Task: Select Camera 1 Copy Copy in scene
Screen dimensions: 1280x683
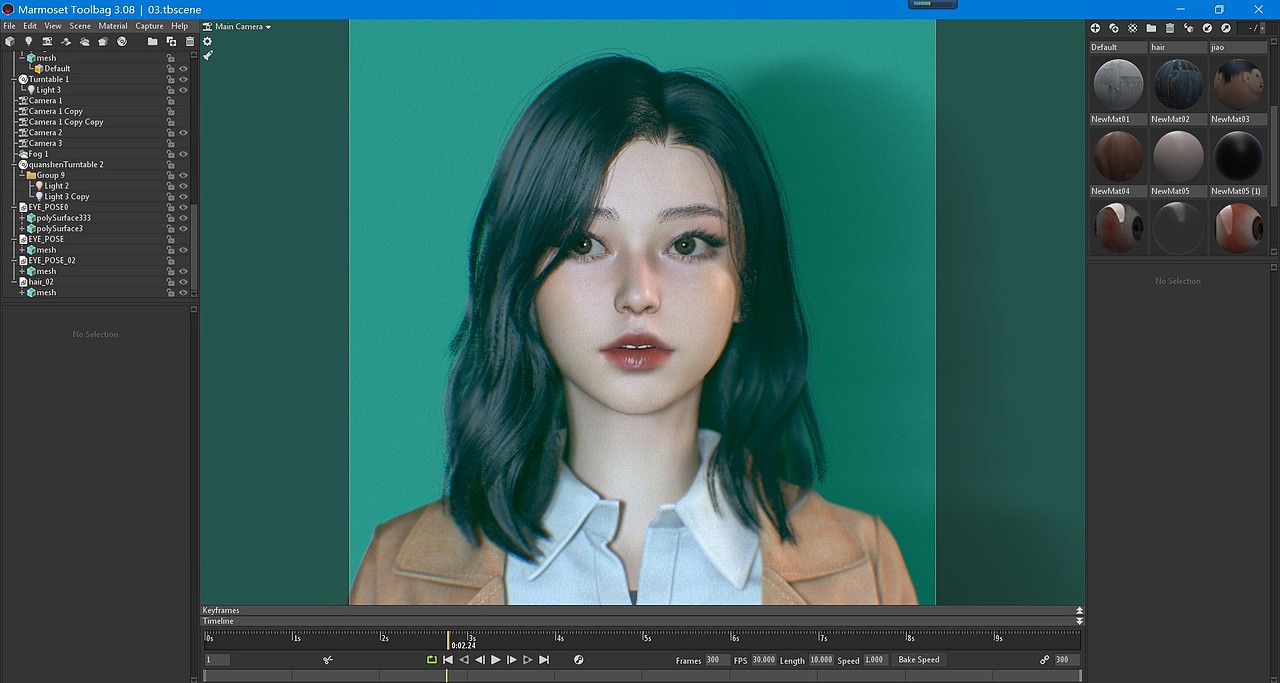Action: (x=66, y=122)
